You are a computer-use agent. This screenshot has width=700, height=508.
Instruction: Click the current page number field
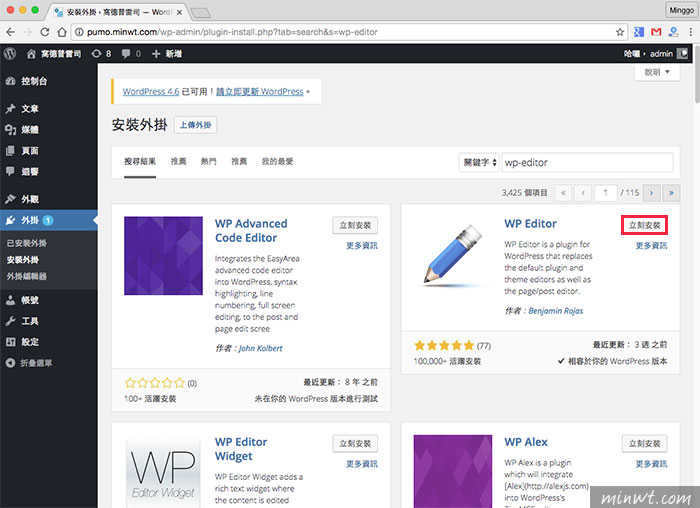[605, 193]
